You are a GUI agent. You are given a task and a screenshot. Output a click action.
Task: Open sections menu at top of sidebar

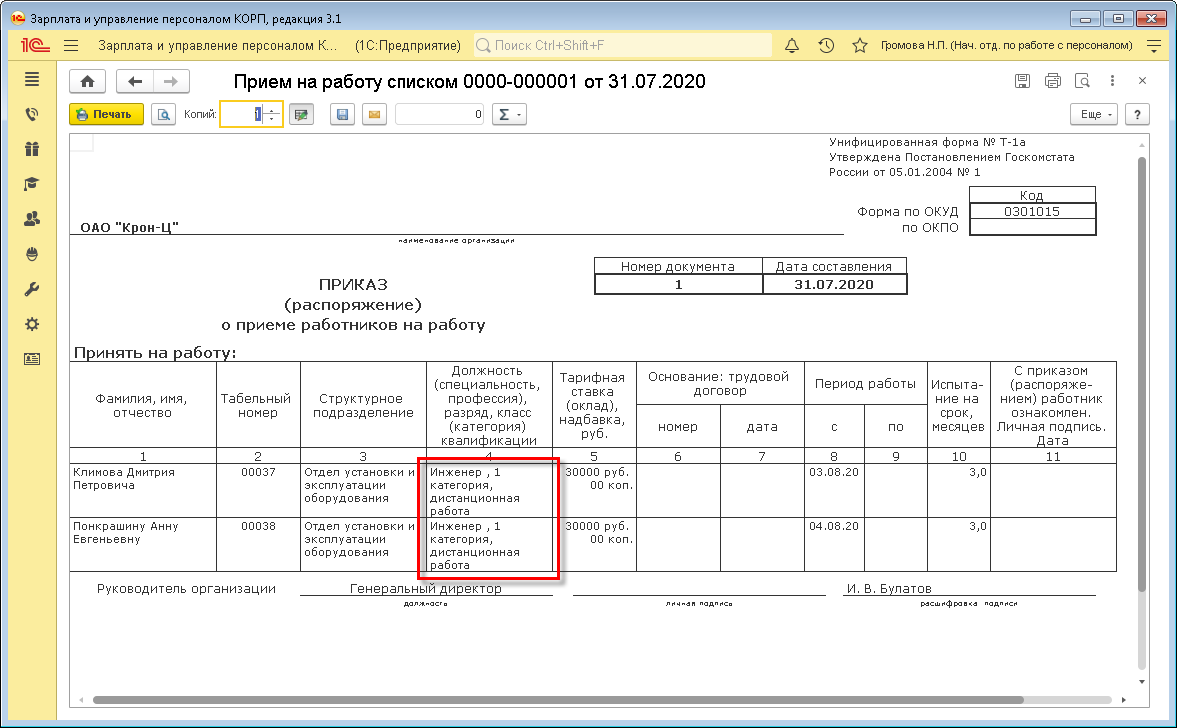(32, 80)
